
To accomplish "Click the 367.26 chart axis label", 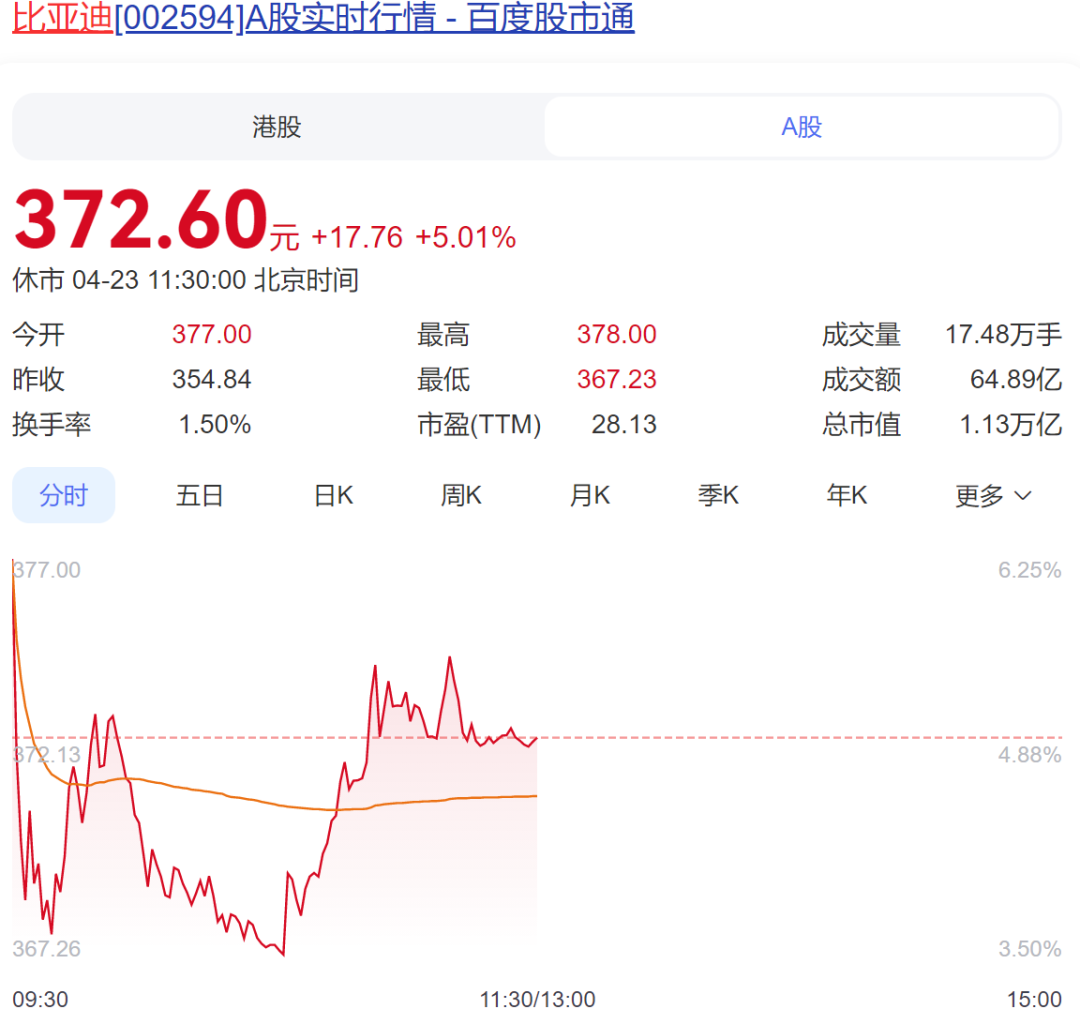I will [x=47, y=949].
